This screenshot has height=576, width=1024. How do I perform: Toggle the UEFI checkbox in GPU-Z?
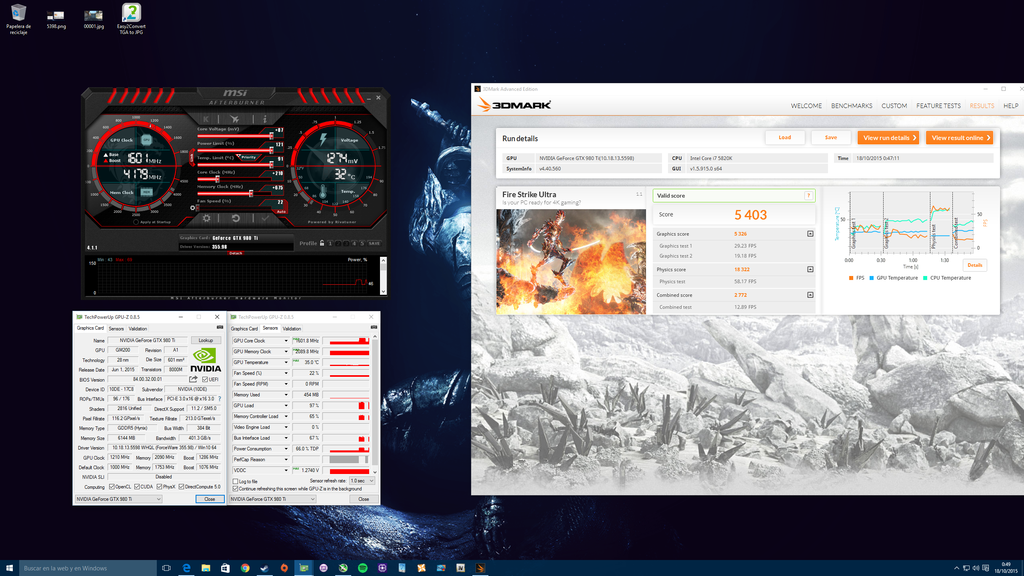click(205, 379)
